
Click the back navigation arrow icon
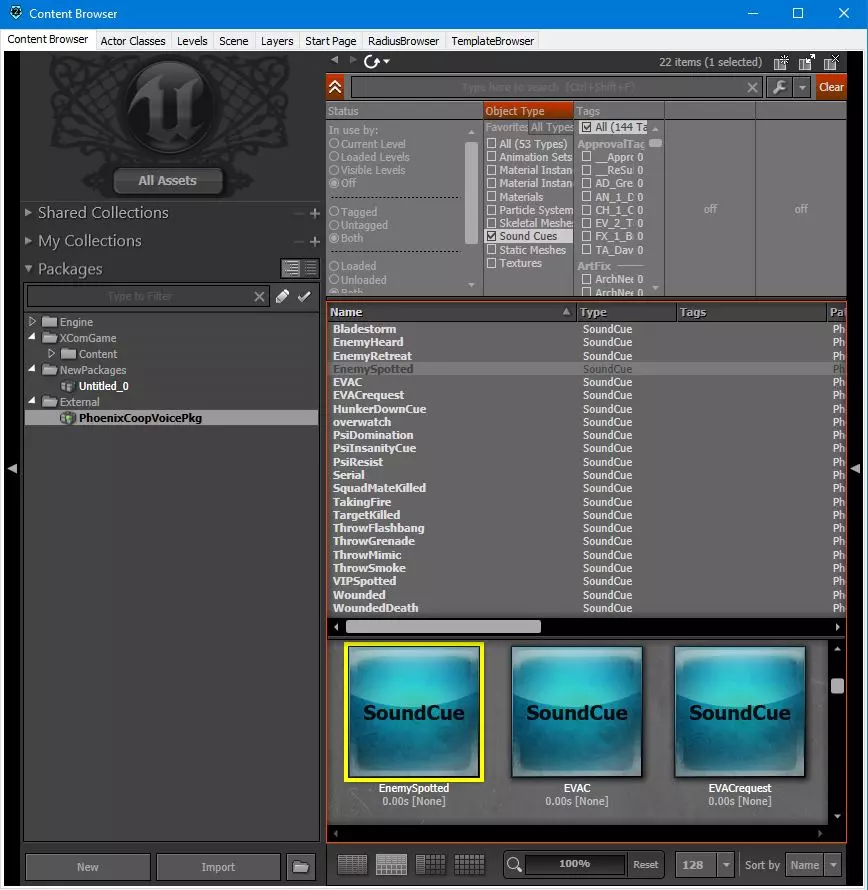tap(334, 60)
